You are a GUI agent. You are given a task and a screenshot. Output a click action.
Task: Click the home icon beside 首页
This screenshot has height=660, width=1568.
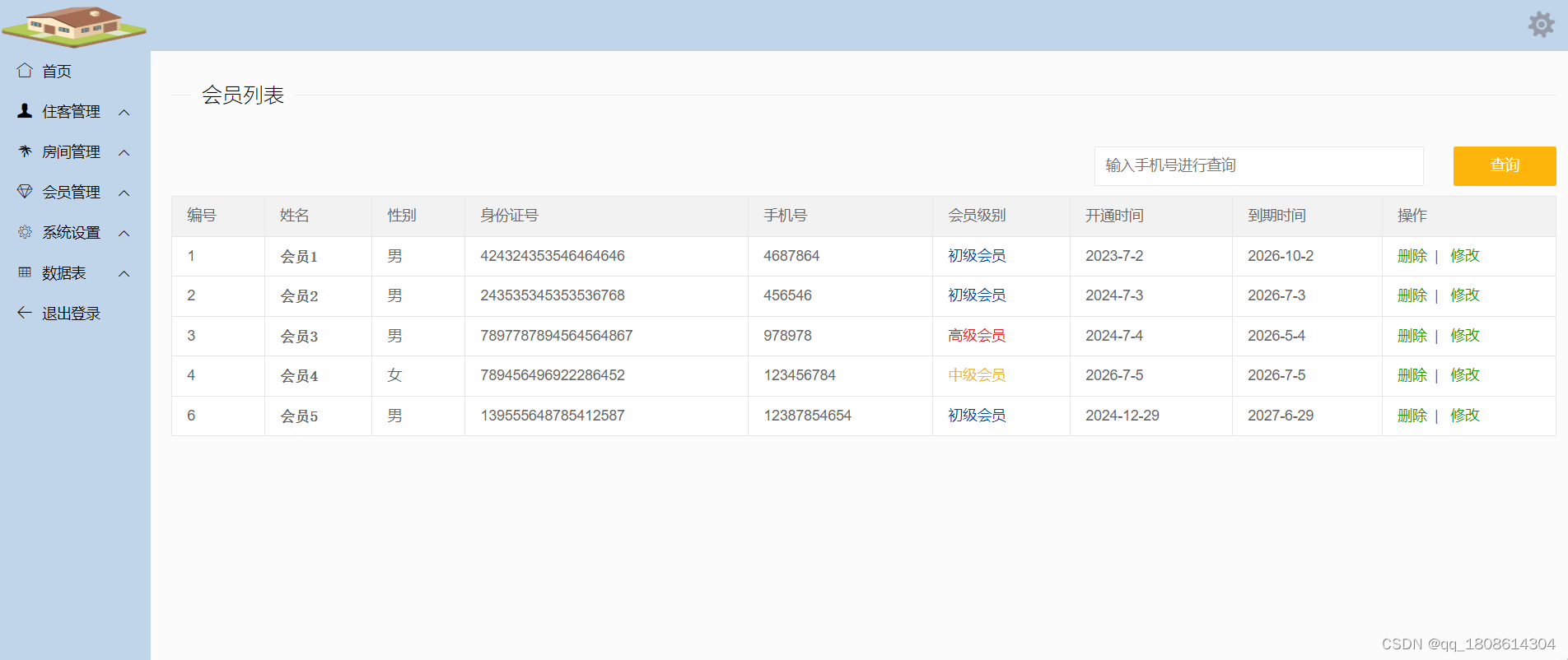coord(25,71)
